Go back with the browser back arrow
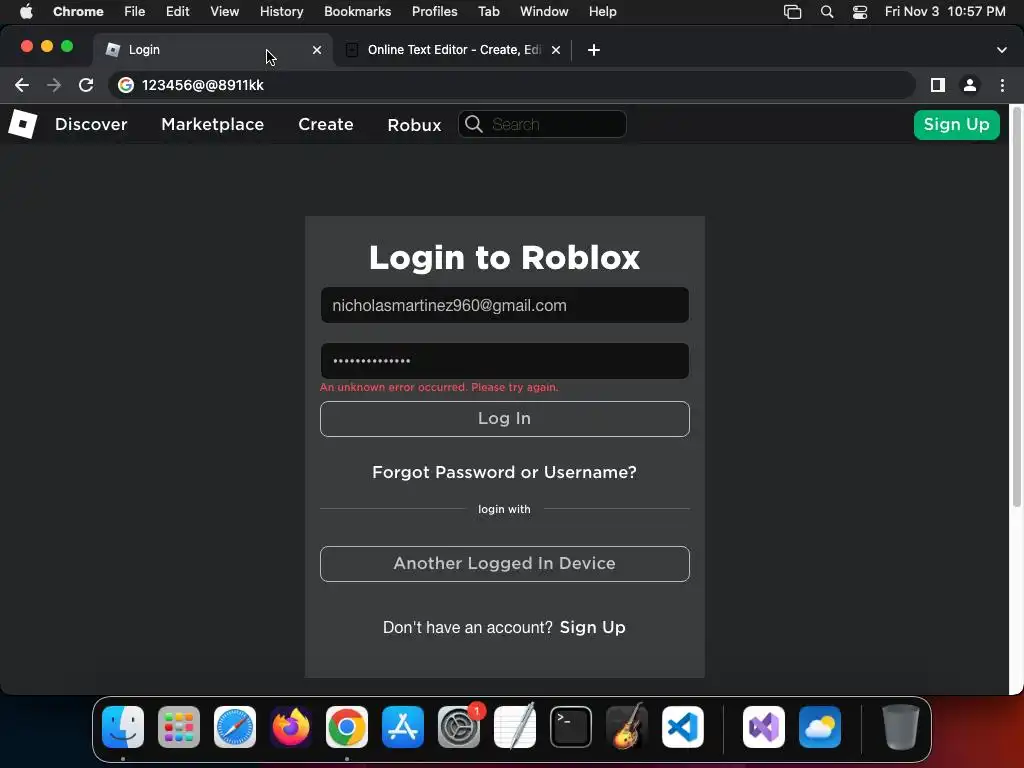 [x=22, y=85]
